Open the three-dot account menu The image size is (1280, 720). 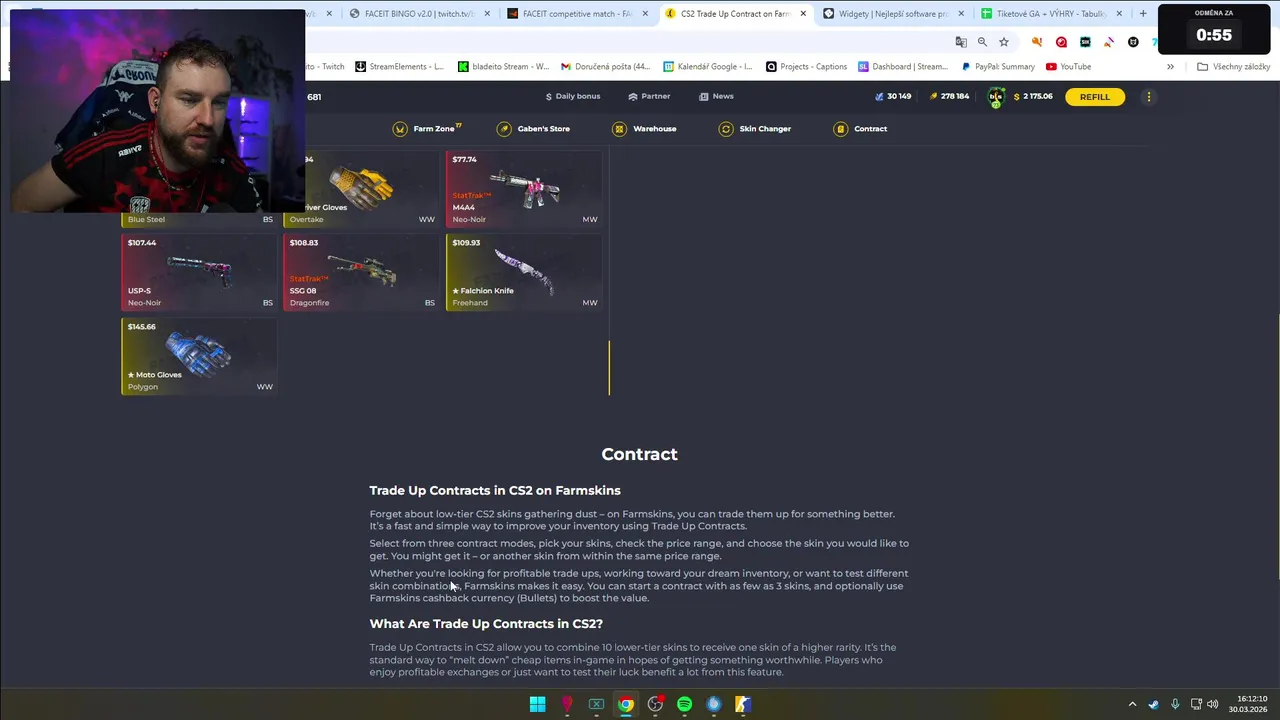[x=1148, y=97]
